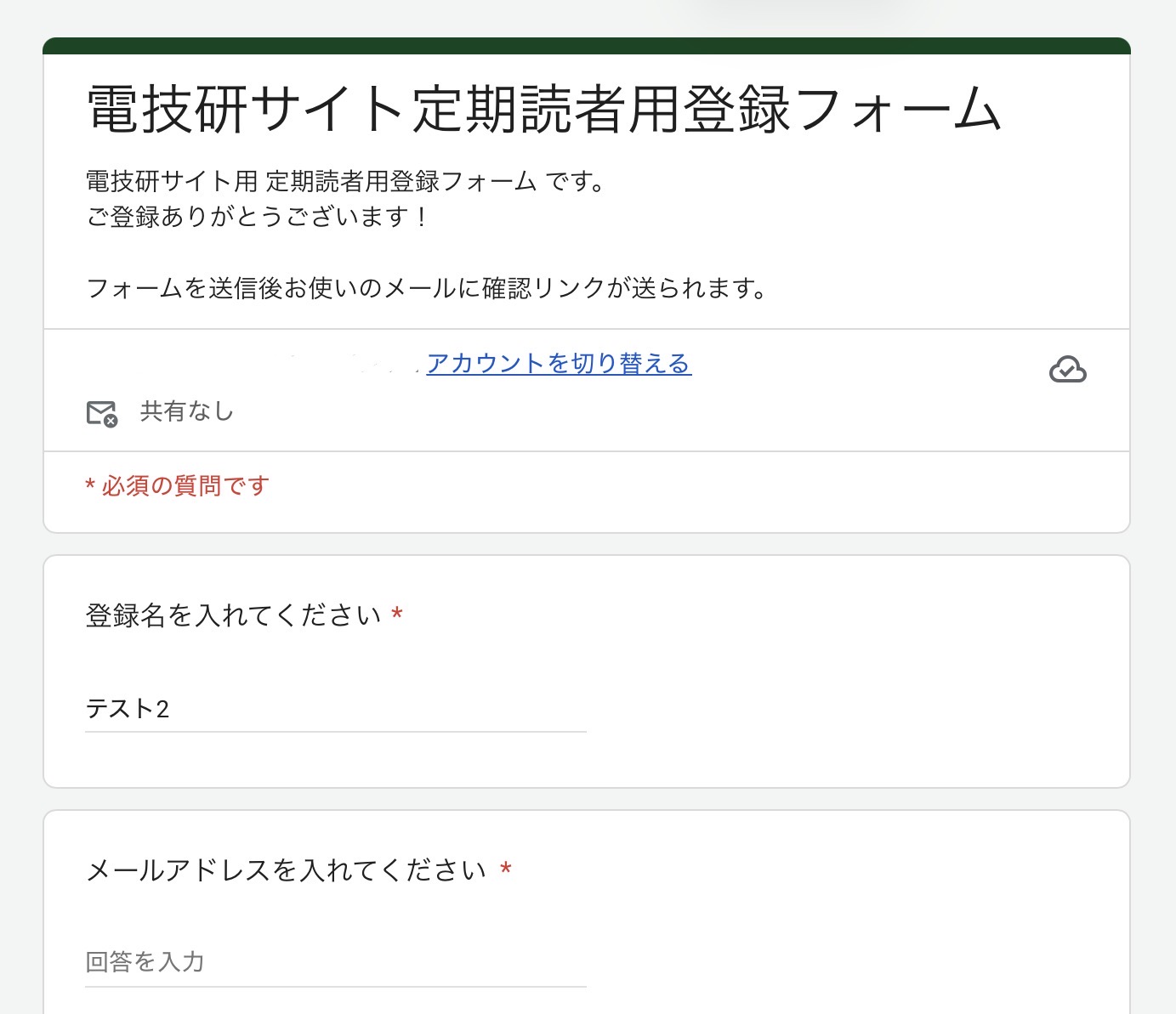Click empty space right of the テスト2 field
Viewport: 1176px width, 1014px height.
[x=850, y=709]
